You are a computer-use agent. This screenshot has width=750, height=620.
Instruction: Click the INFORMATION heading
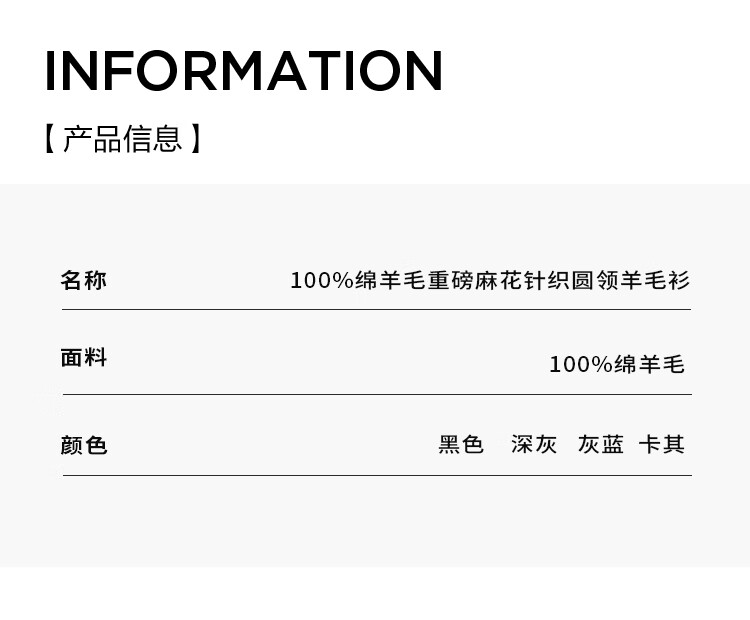pos(243,71)
